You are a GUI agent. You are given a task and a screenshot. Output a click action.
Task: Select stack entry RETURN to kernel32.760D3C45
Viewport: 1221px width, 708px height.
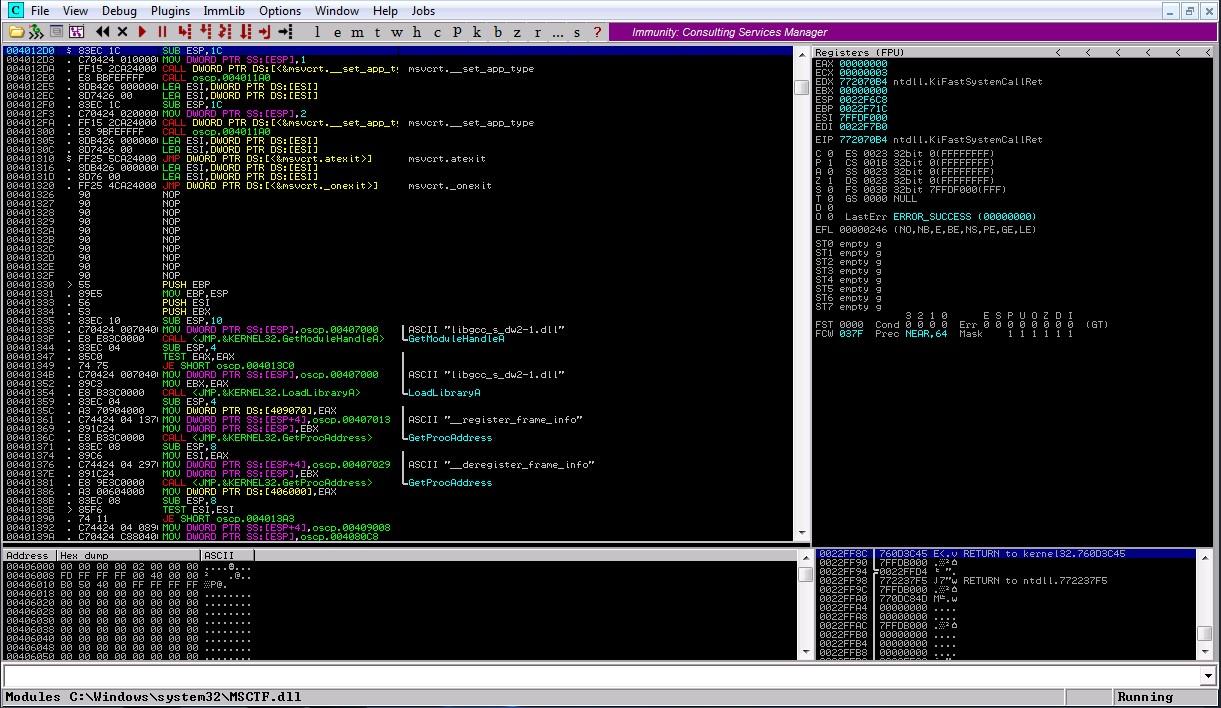(x=1007, y=554)
